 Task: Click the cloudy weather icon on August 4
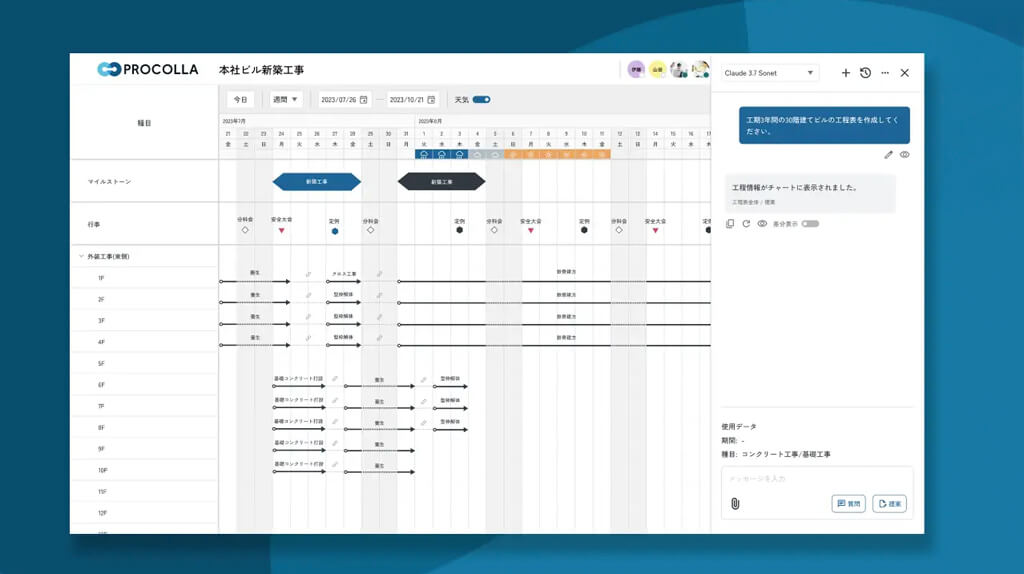click(477, 155)
